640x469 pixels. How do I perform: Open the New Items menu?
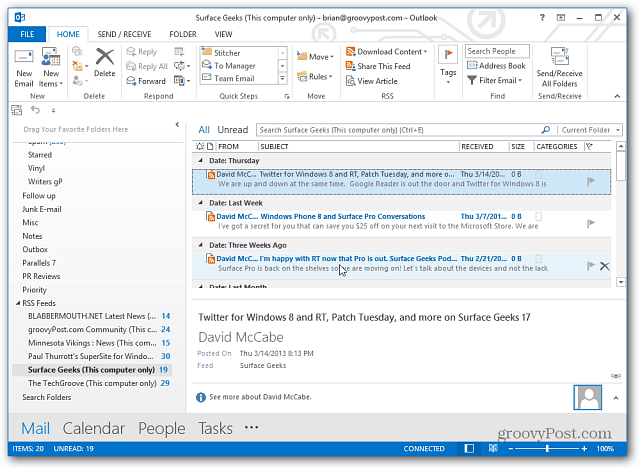tap(51, 67)
